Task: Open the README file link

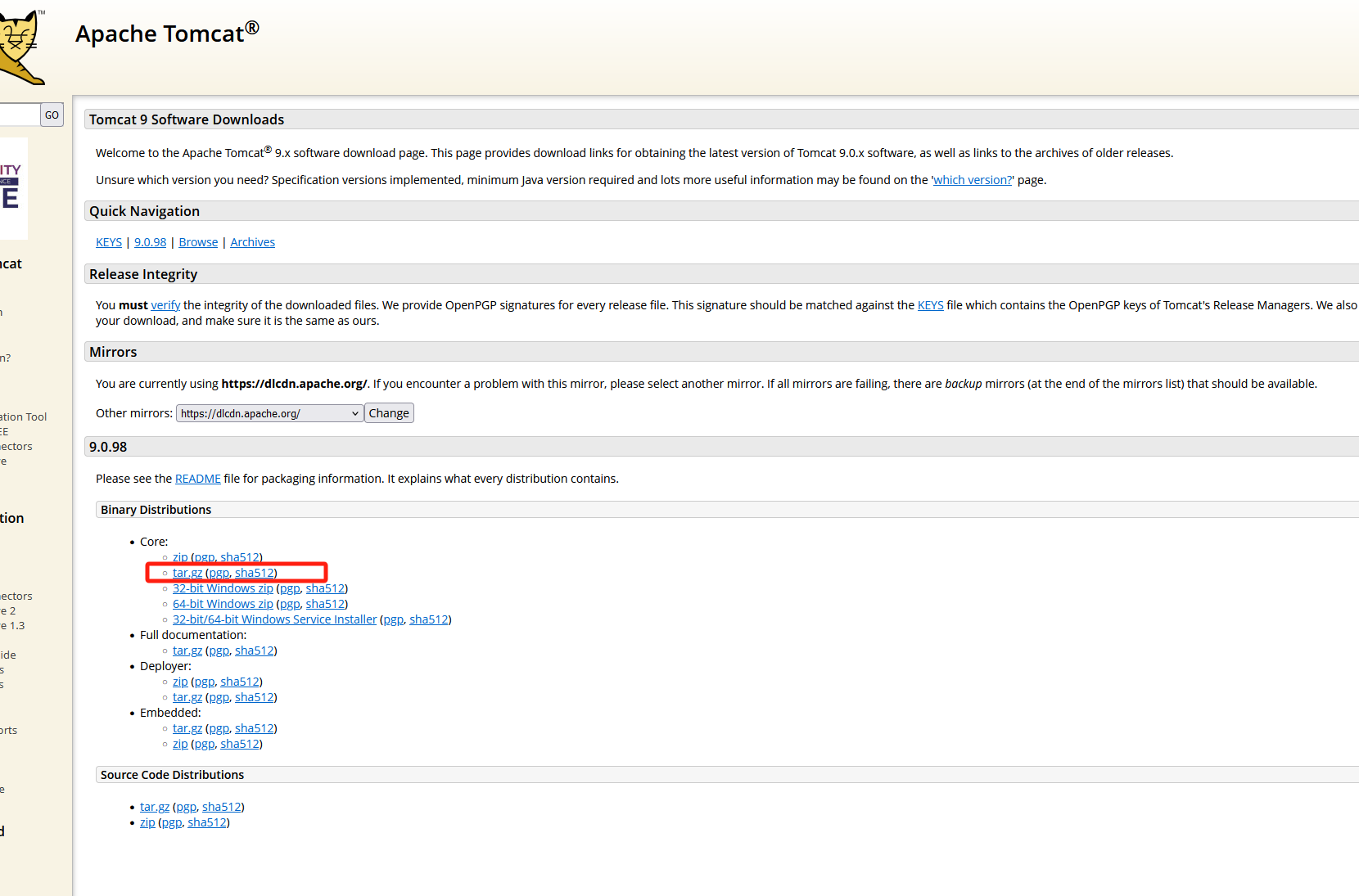Action: pos(198,479)
